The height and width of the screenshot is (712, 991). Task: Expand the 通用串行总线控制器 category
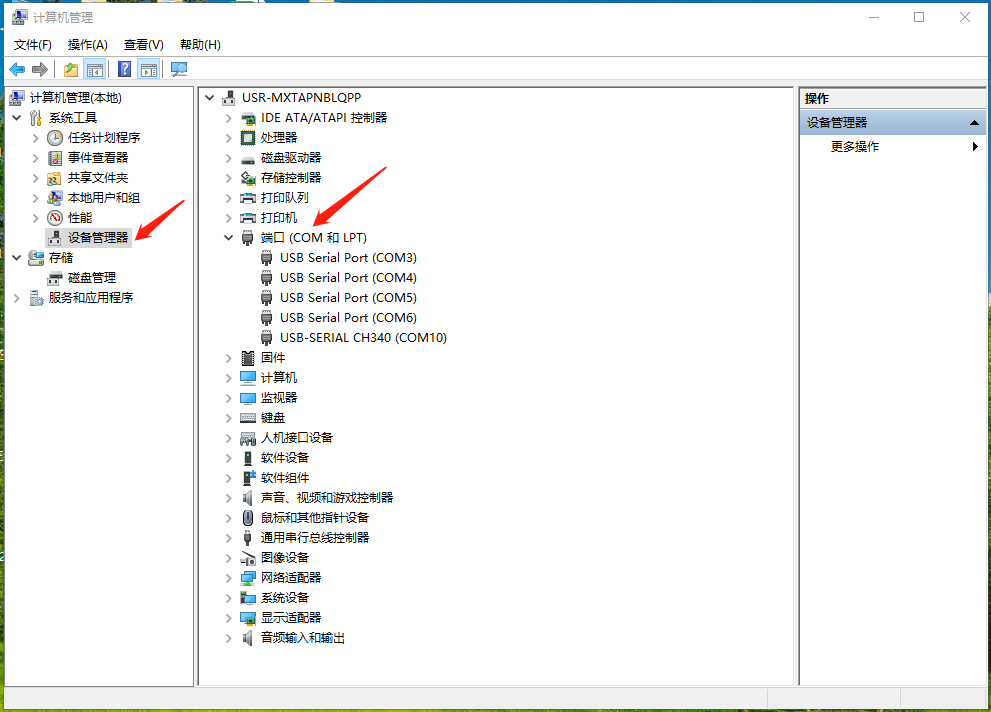pyautogui.click(x=228, y=538)
